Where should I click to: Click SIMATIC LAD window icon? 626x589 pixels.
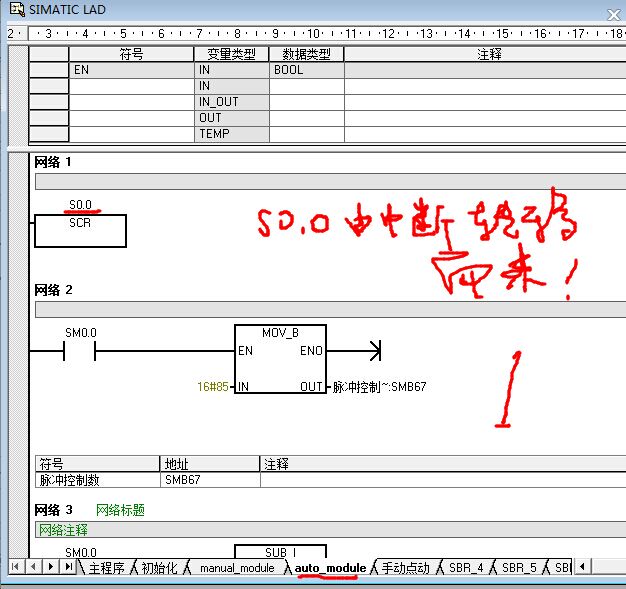(x=17, y=9)
